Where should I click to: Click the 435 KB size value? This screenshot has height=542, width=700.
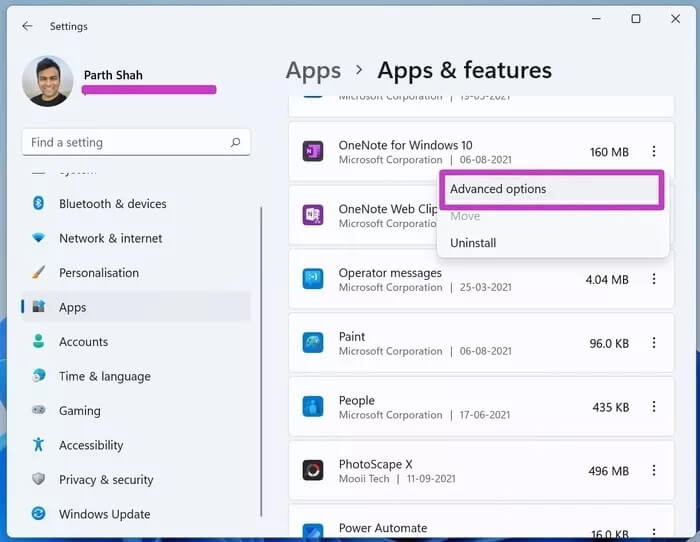[611, 407]
